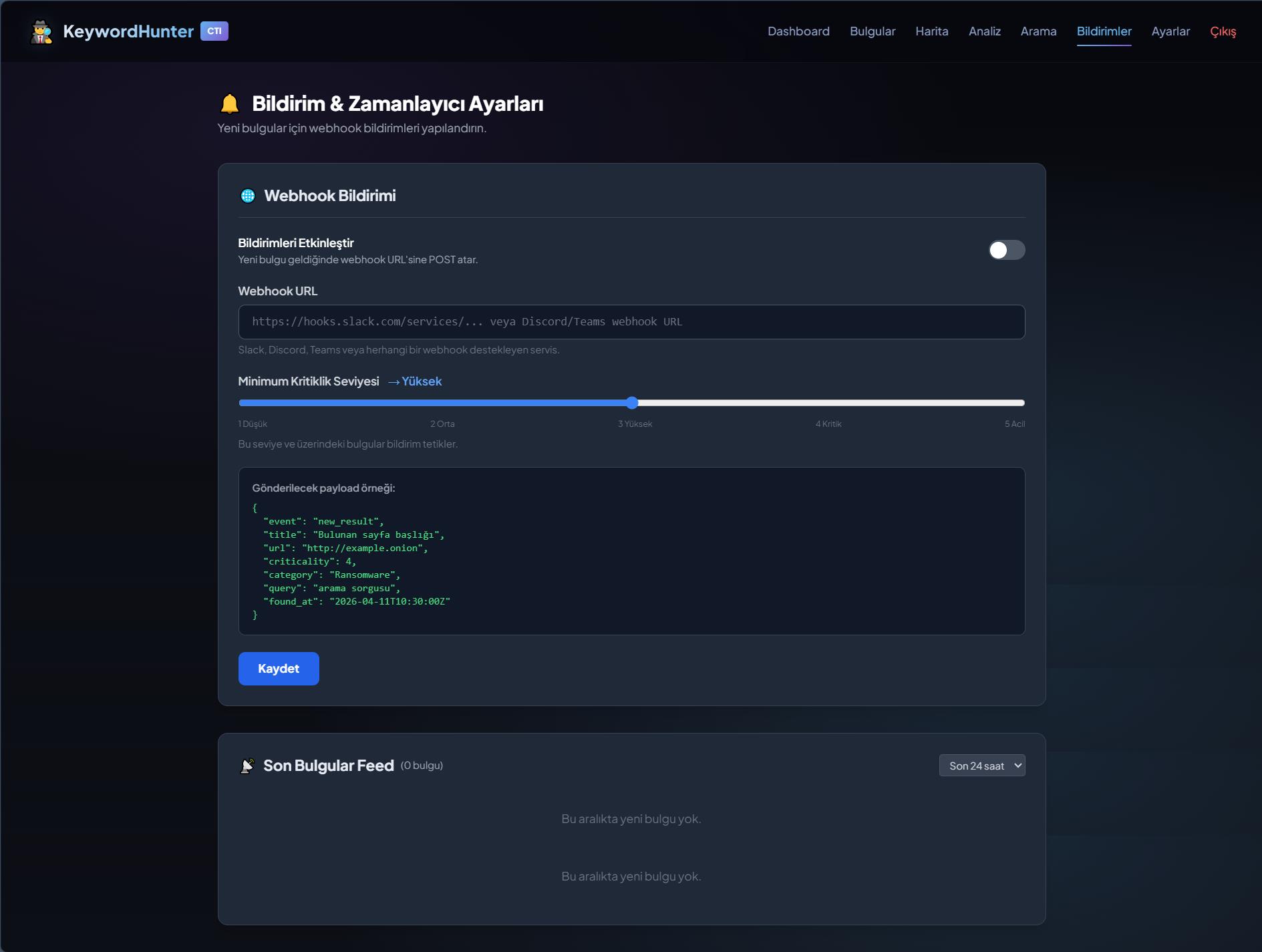Click the globe icon next to Webhook Bildirimi
This screenshot has height=952, width=1262.
pyautogui.click(x=248, y=196)
